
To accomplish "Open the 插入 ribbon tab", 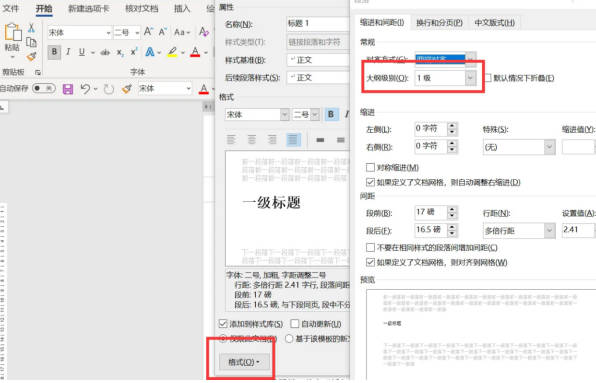I will coord(182,8).
